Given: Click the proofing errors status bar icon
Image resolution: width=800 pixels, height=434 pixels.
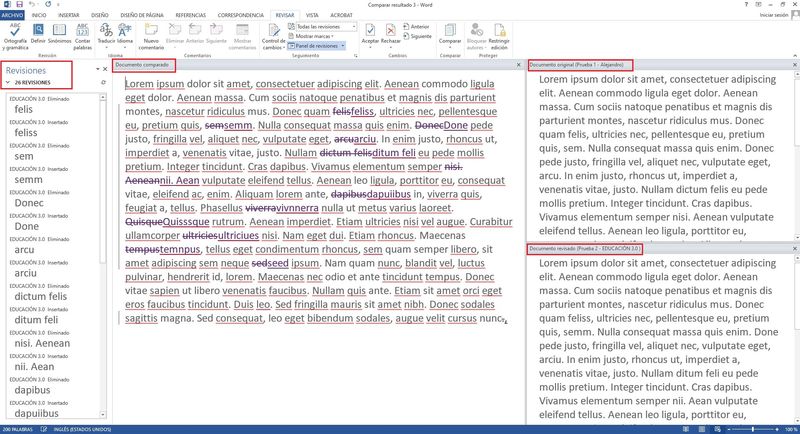Looking at the screenshot, I should [x=44, y=429].
